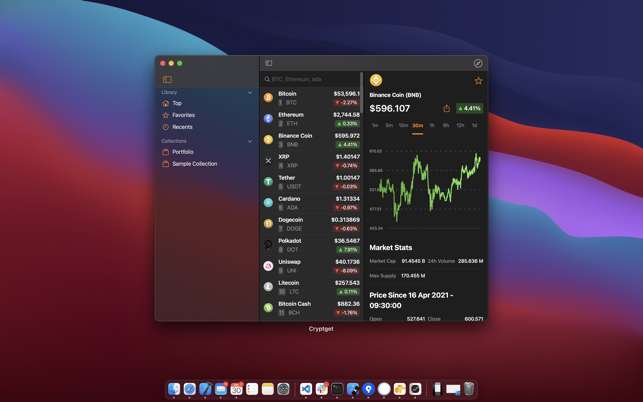This screenshot has width=643, height=402.
Task: Click the $257.543 Litecoin price
Action: 347,283
